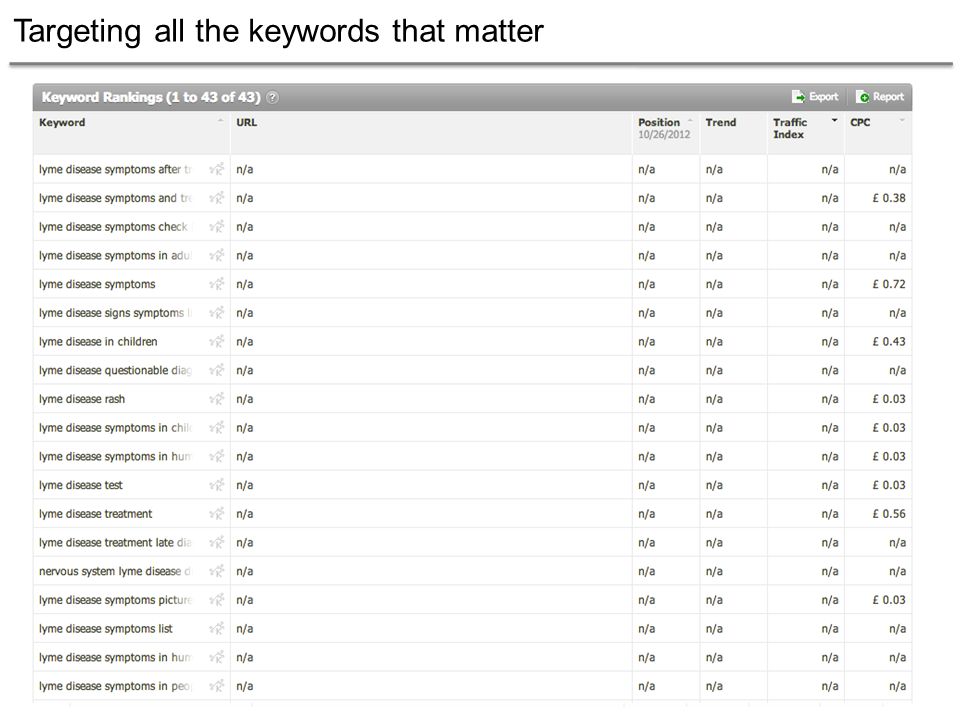This screenshot has height=720, width=960.
Task: Click ranking icon beside 'lyme disease symptoms list'
Action: [217, 628]
